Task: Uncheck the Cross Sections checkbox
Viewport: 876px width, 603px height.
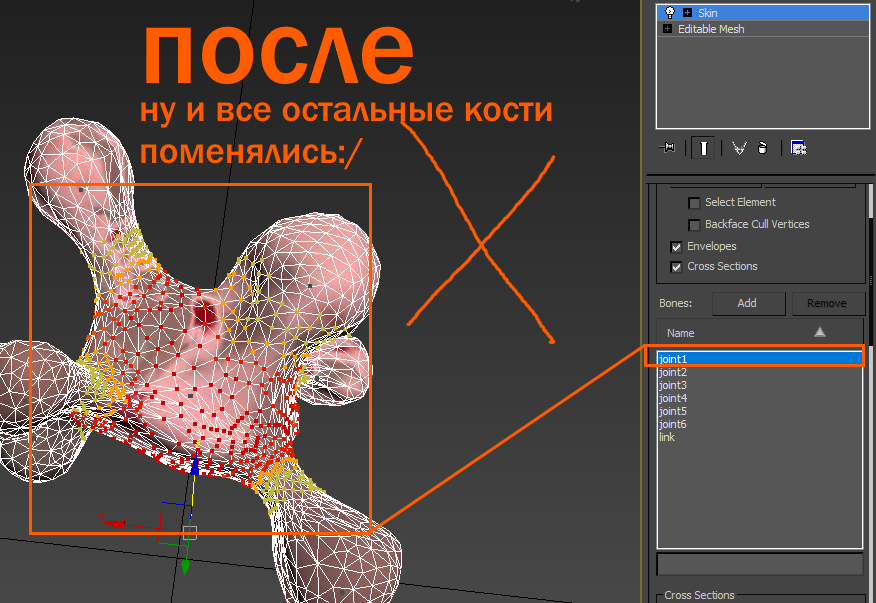Action: pos(676,266)
